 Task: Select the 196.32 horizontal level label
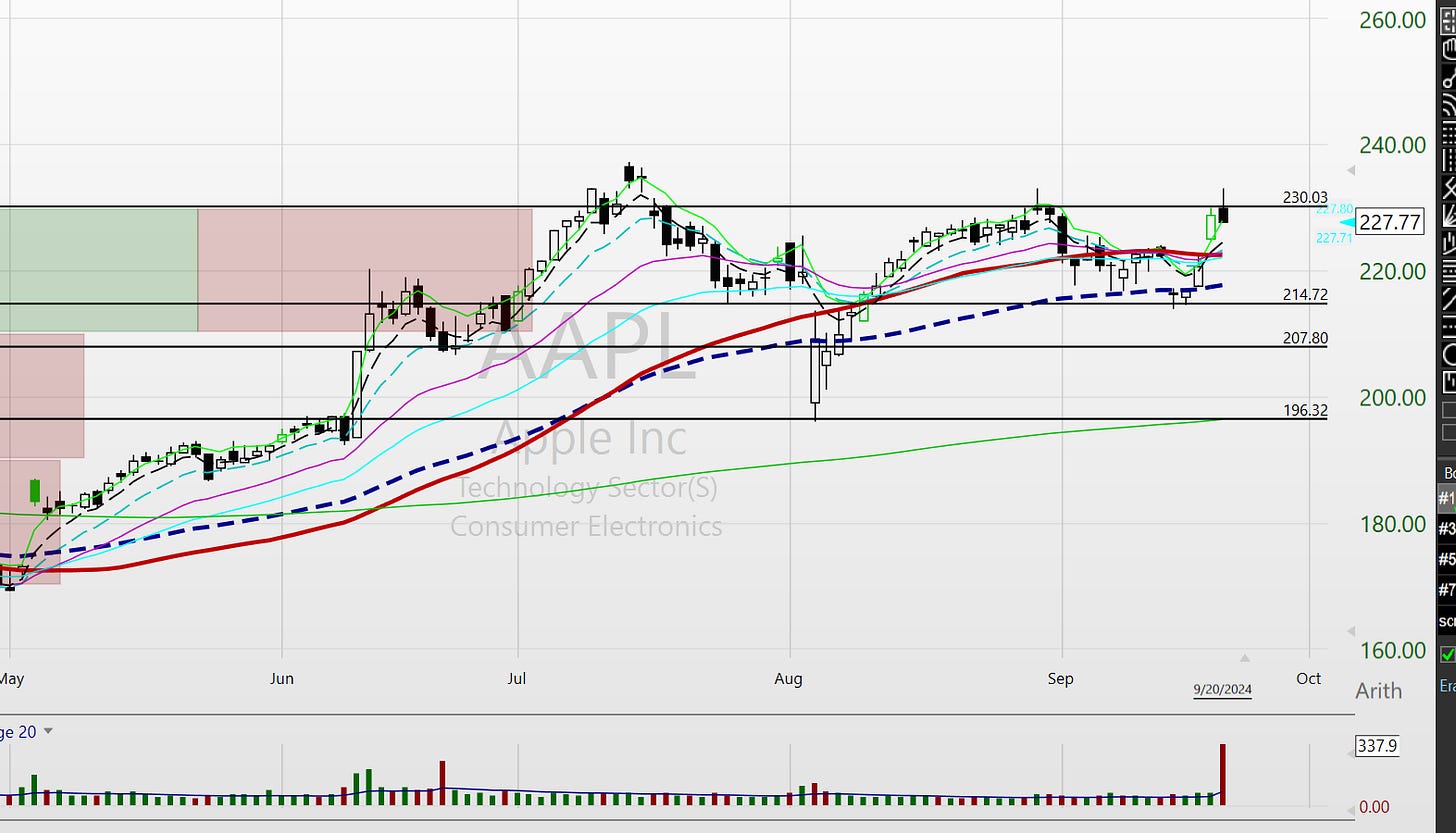1305,410
